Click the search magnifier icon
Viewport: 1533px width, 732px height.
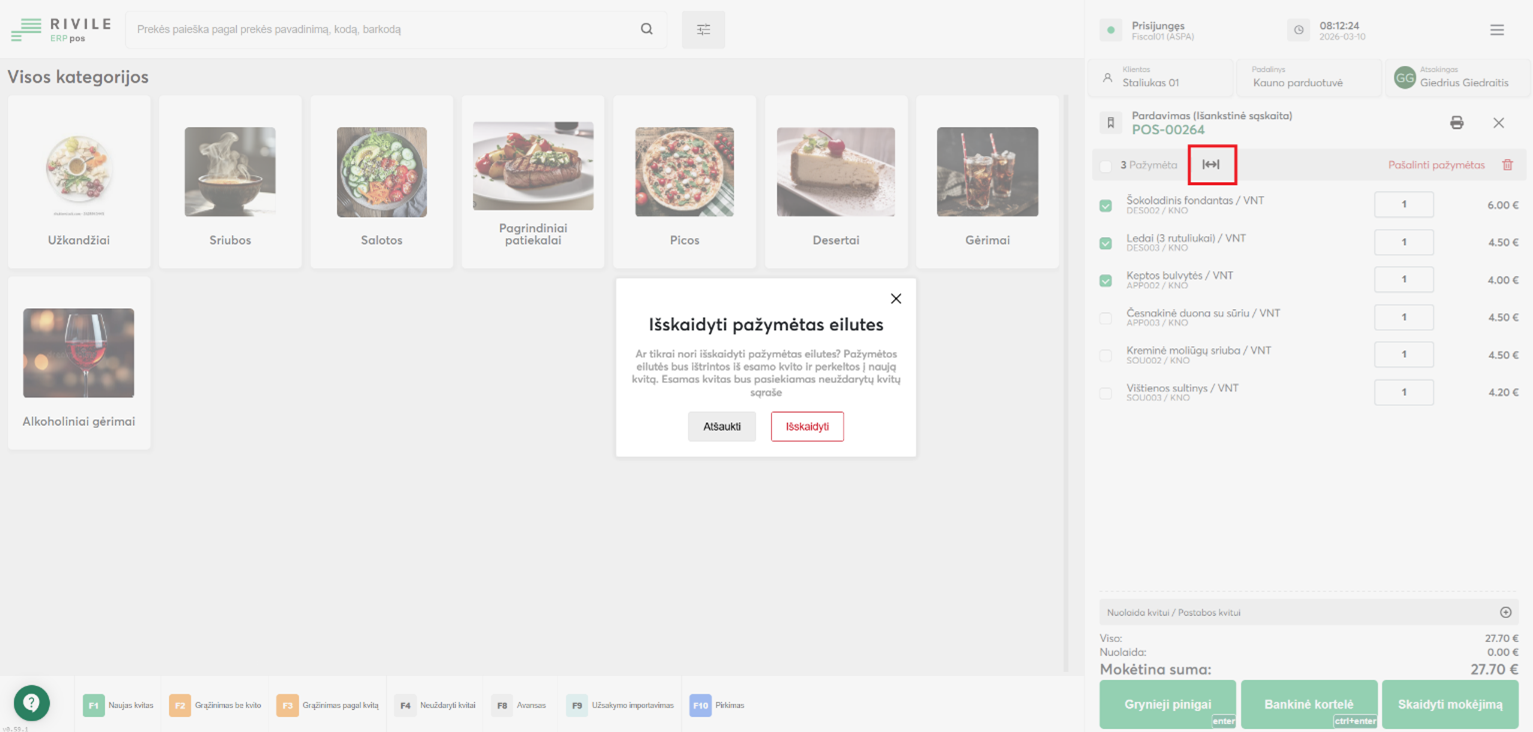coord(647,29)
